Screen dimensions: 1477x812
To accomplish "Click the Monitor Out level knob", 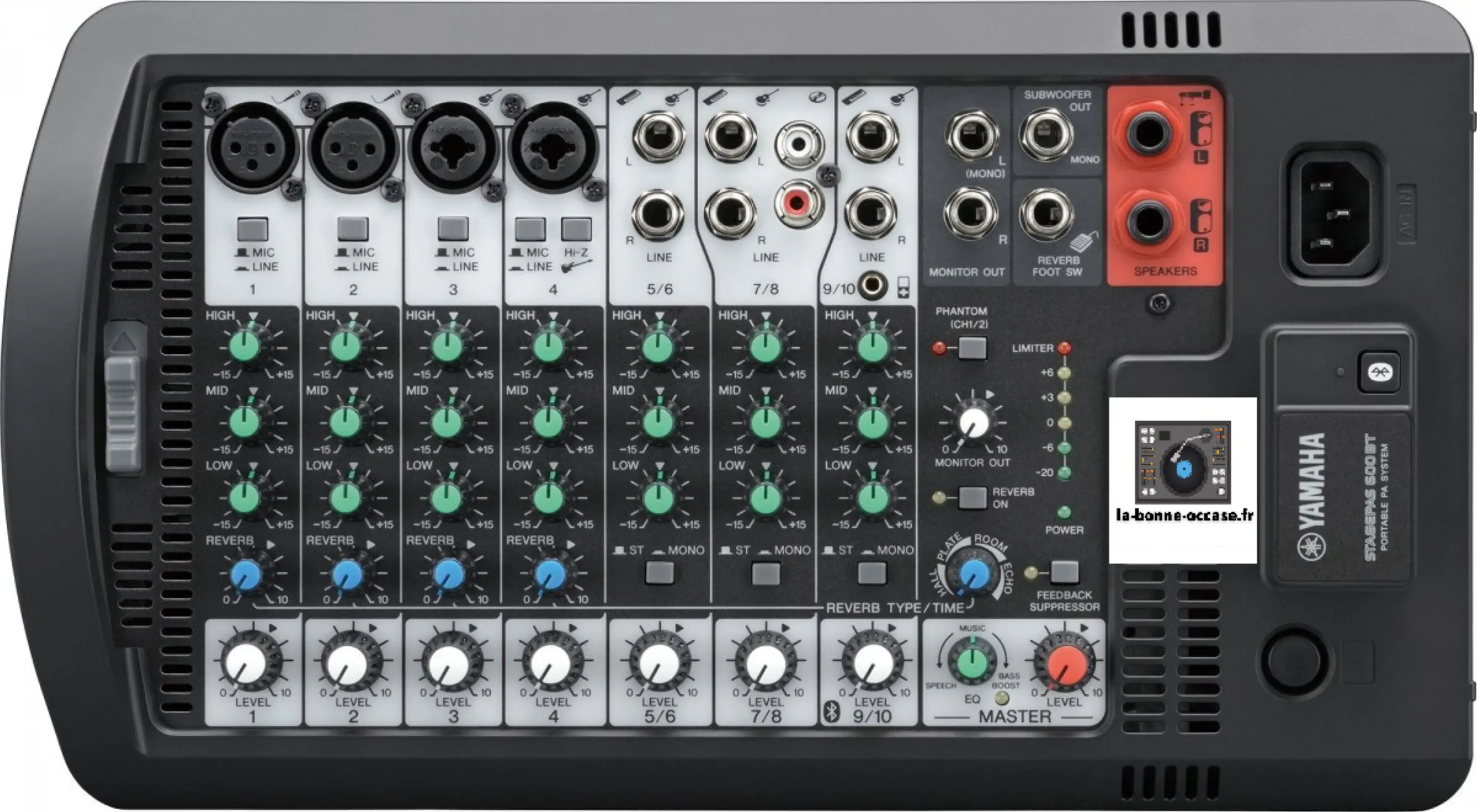I will (x=973, y=423).
